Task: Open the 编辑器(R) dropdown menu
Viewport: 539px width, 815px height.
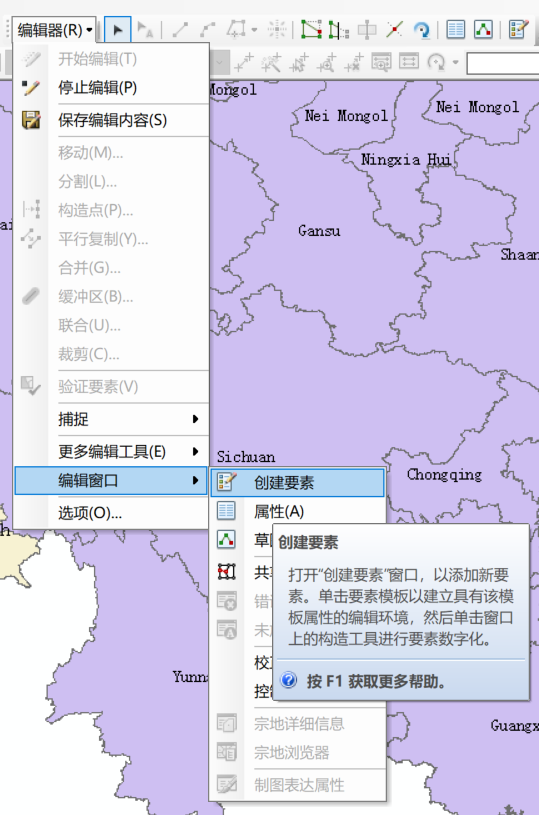Action: pos(54,30)
